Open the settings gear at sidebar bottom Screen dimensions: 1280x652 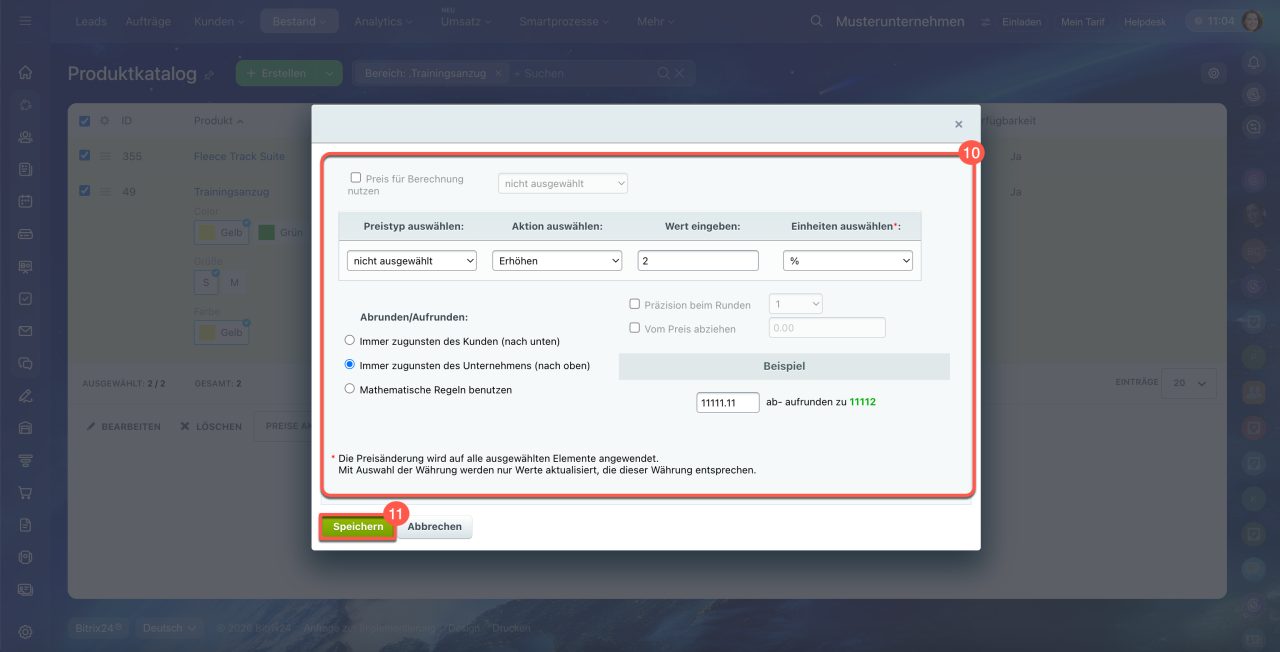click(x=25, y=631)
